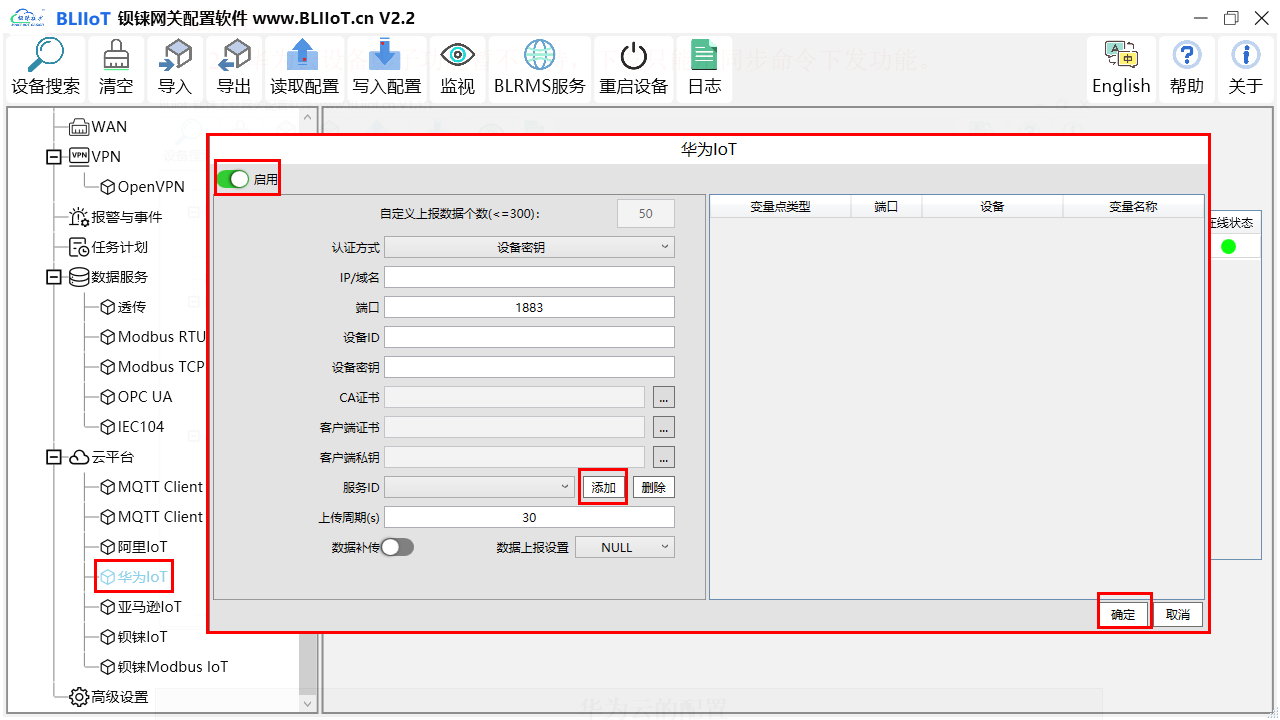This screenshot has width=1280, height=720.
Task: Select WAN in the tree
Action: click(98, 127)
